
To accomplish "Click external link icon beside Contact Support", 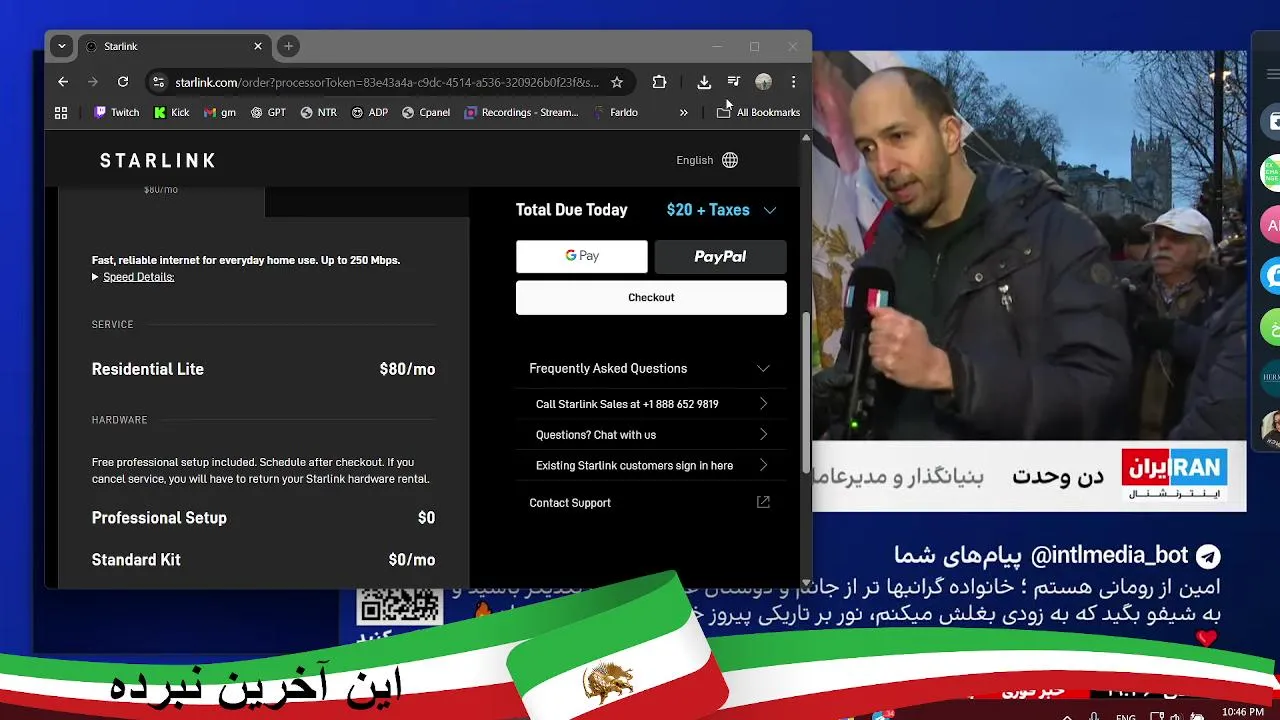I will 763,502.
